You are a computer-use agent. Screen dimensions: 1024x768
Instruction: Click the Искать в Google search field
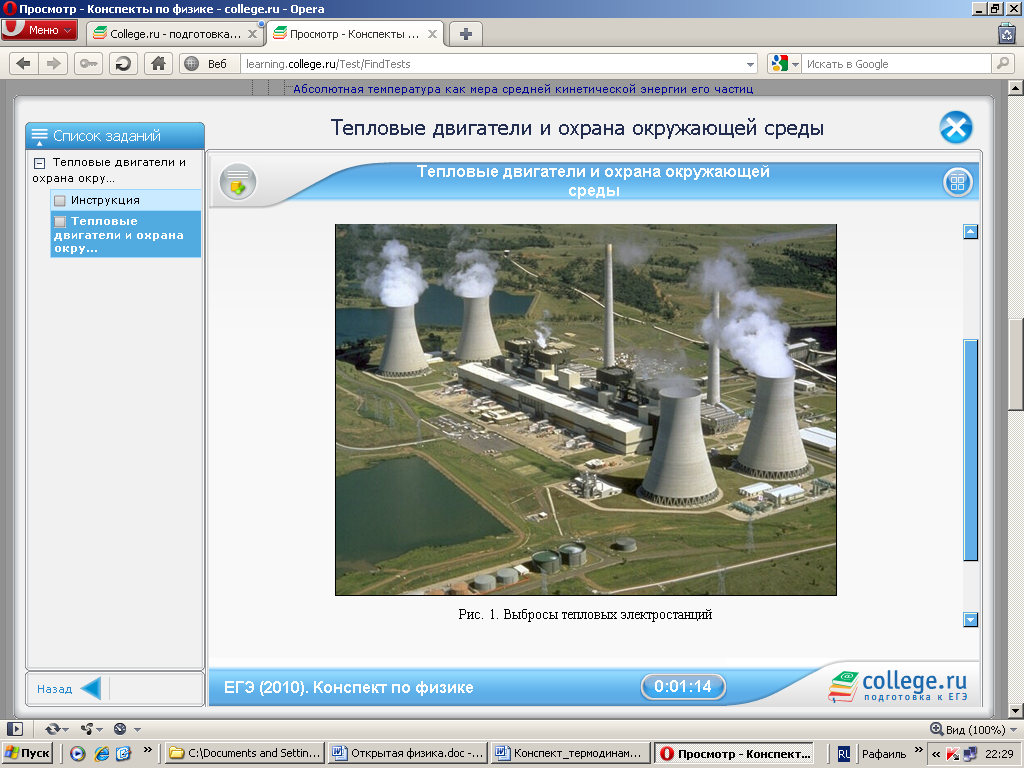tap(896, 63)
